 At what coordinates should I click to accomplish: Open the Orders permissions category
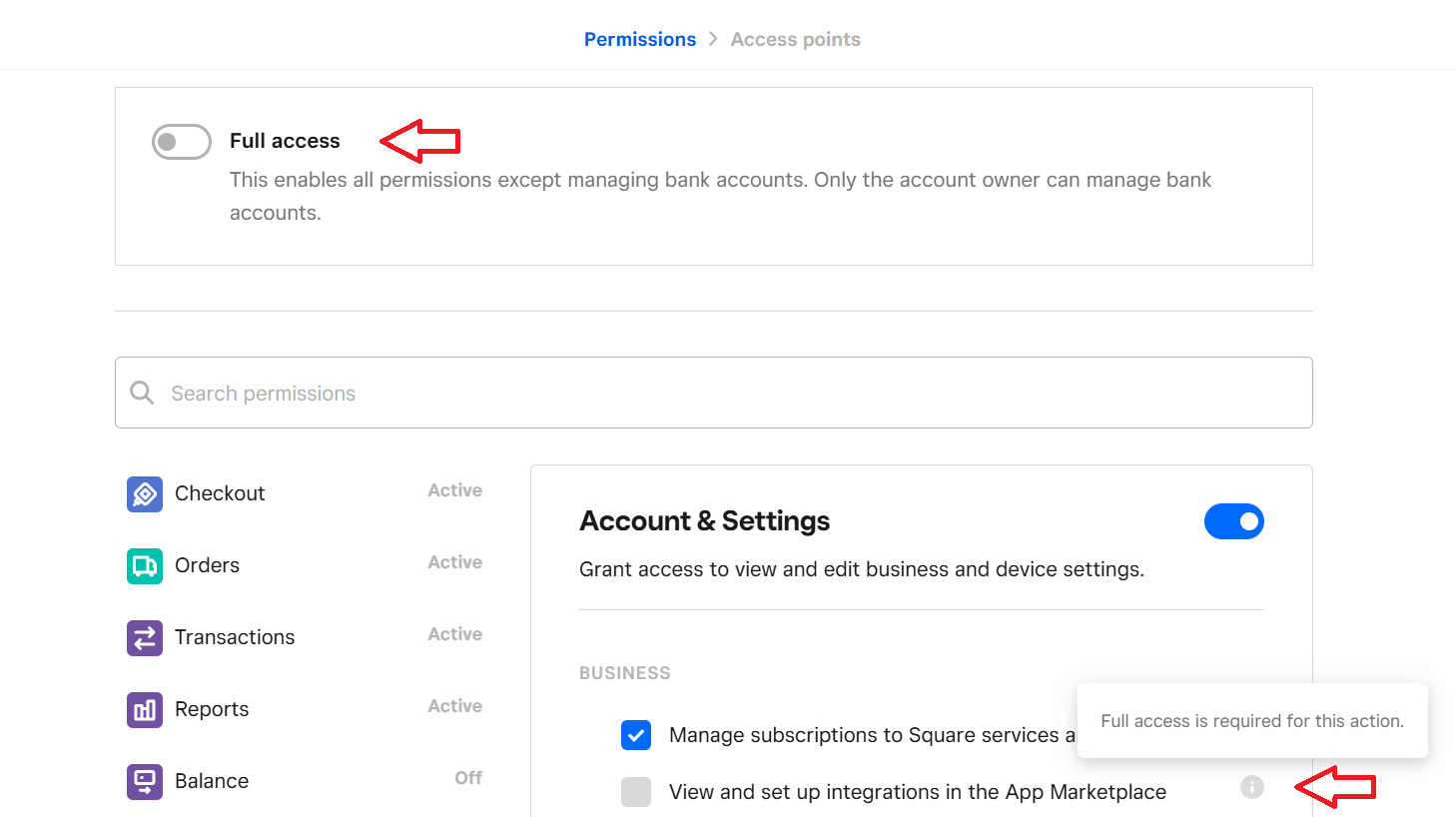tap(305, 565)
